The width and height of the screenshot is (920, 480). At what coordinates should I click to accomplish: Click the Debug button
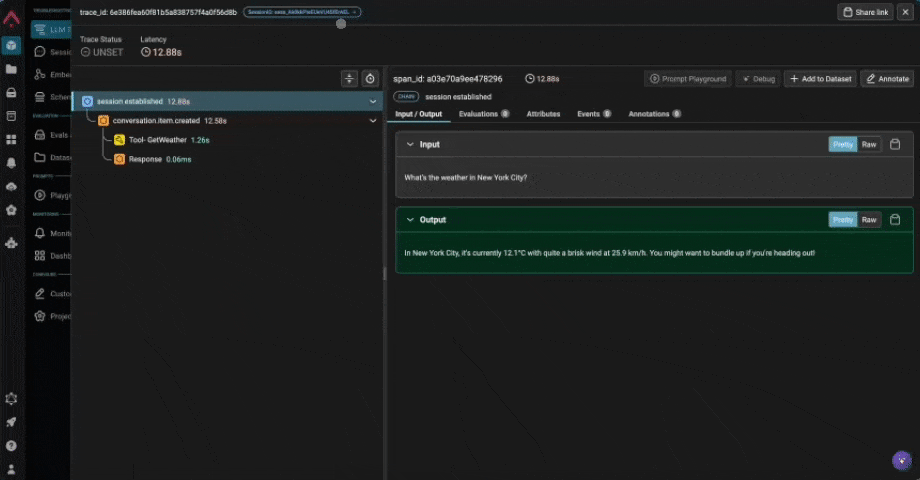pyautogui.click(x=758, y=79)
